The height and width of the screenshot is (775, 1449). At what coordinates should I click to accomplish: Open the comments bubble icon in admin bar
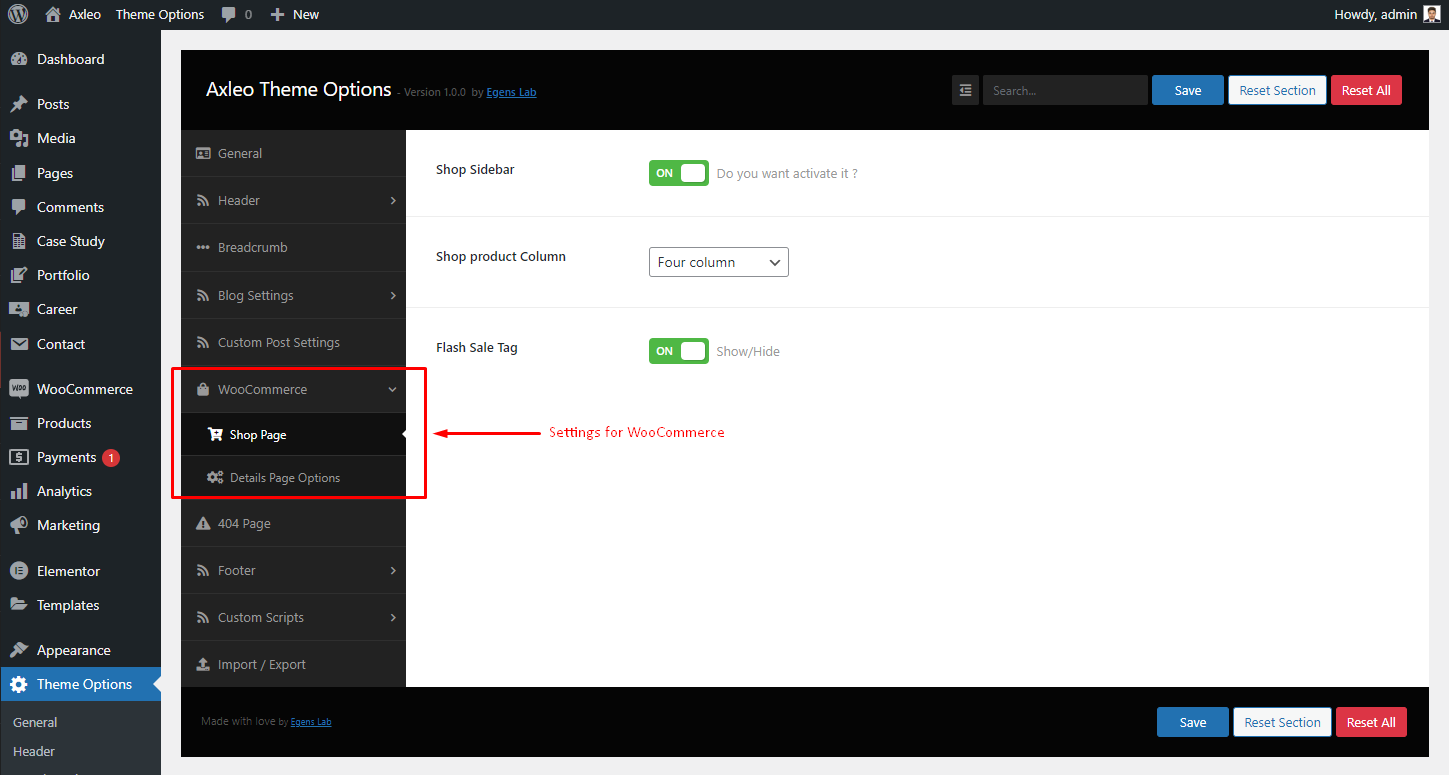click(x=229, y=15)
